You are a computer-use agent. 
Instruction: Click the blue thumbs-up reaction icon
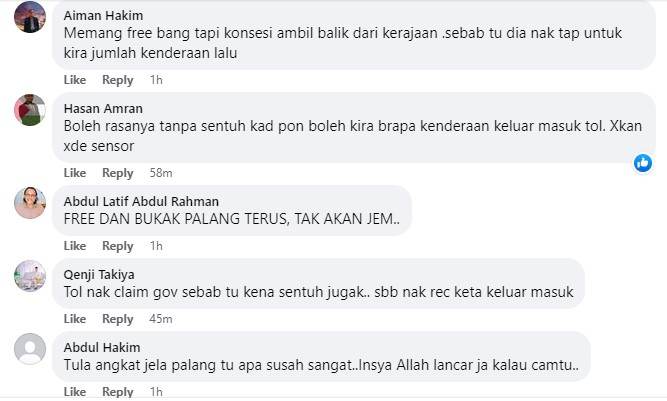tap(643, 163)
